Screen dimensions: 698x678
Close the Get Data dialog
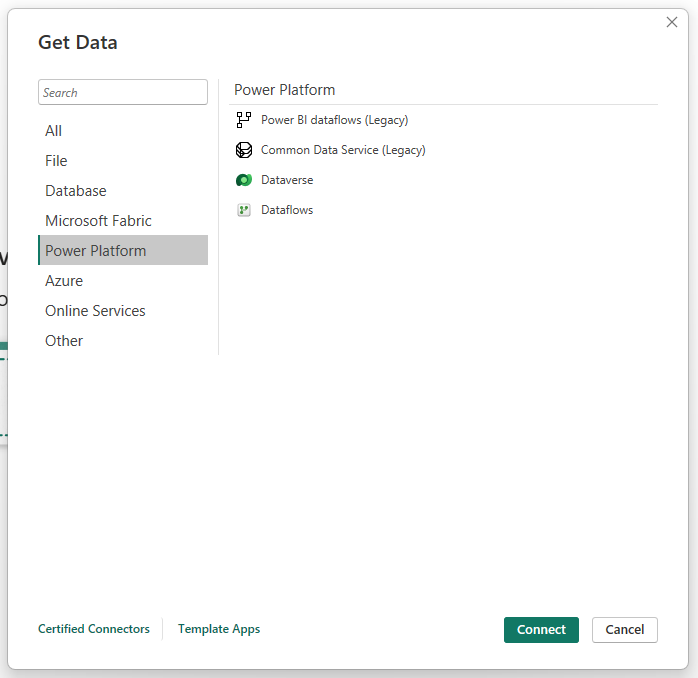pyautogui.click(x=671, y=22)
